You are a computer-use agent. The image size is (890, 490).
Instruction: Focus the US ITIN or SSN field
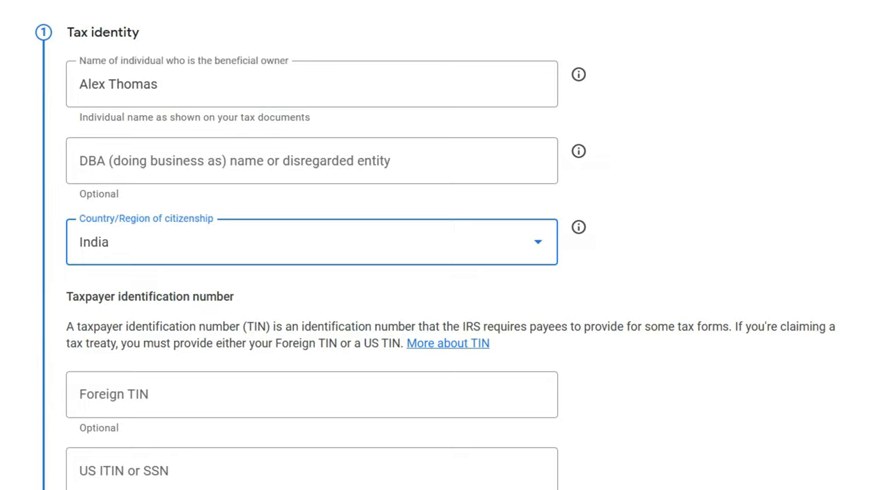(x=312, y=469)
